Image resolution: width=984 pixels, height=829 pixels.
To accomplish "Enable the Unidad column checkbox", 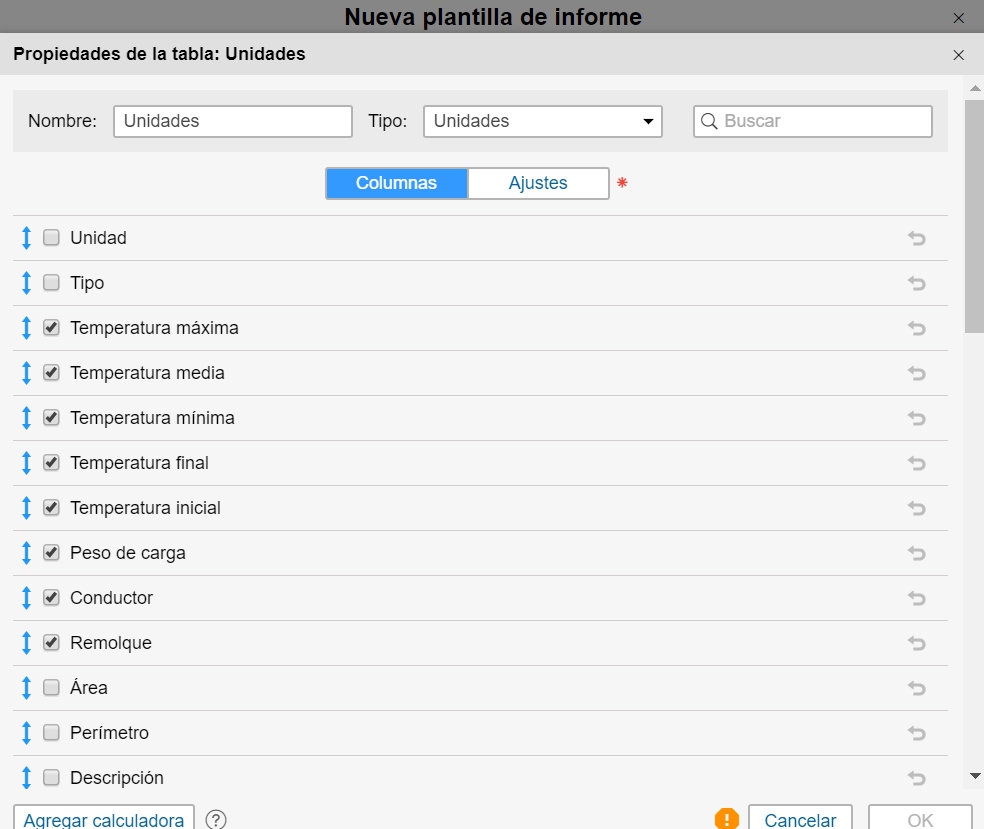I will (x=50, y=238).
